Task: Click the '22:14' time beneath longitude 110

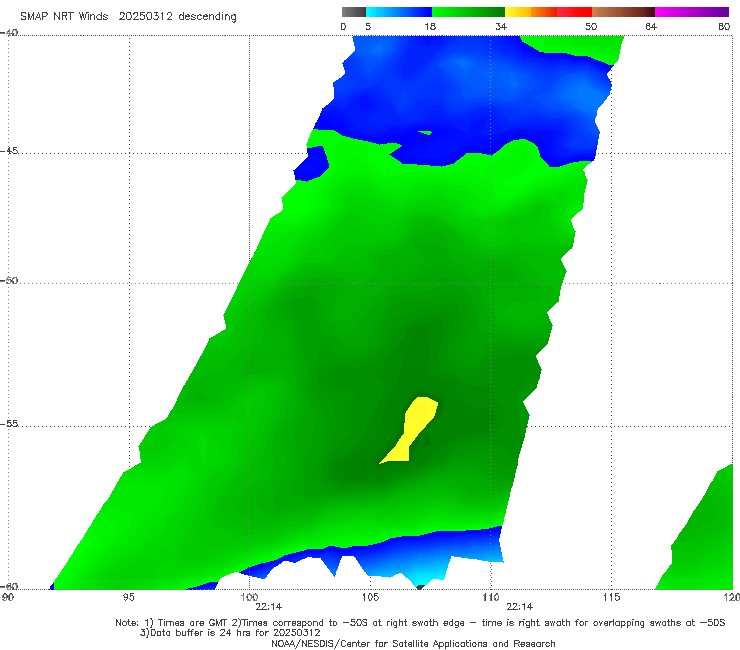Action: pyautogui.click(x=520, y=607)
